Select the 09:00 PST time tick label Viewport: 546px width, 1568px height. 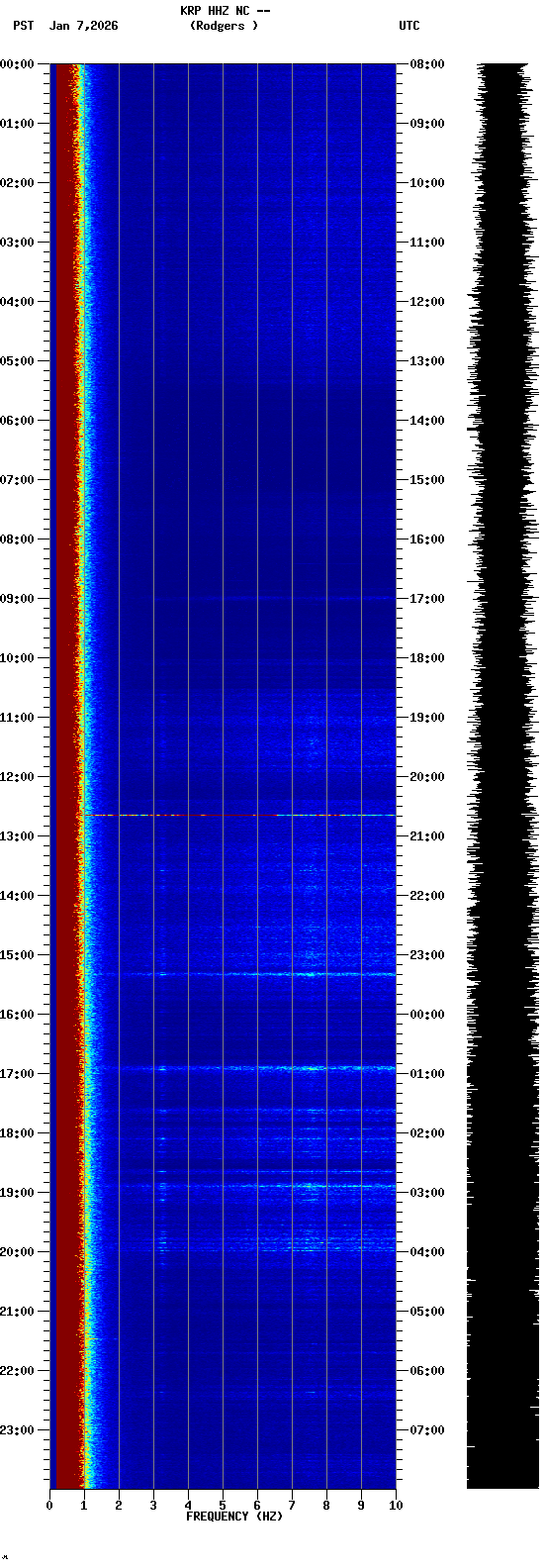[17, 599]
